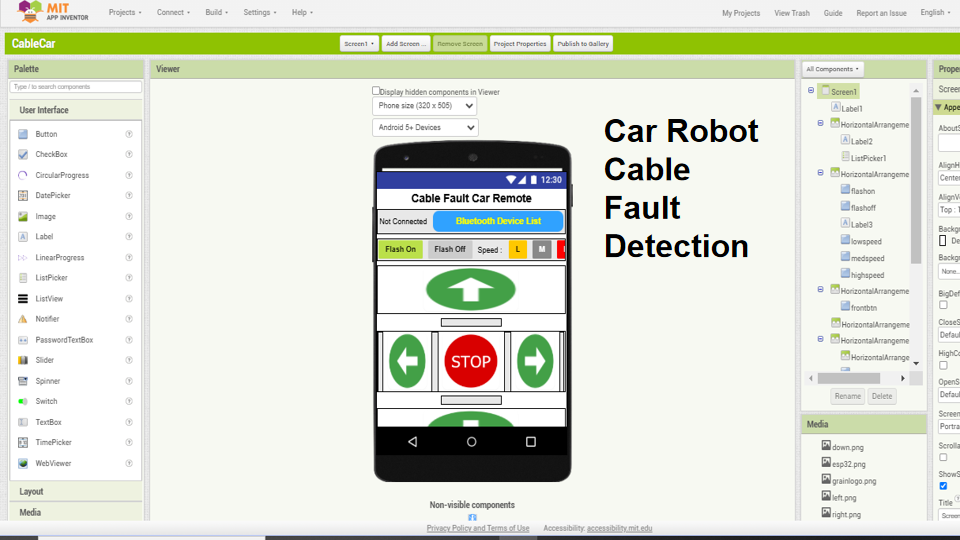Viewport: 960px width, 540px height.
Task: Collapse HorizontalArrangement containing Label2
Action: coord(820,124)
